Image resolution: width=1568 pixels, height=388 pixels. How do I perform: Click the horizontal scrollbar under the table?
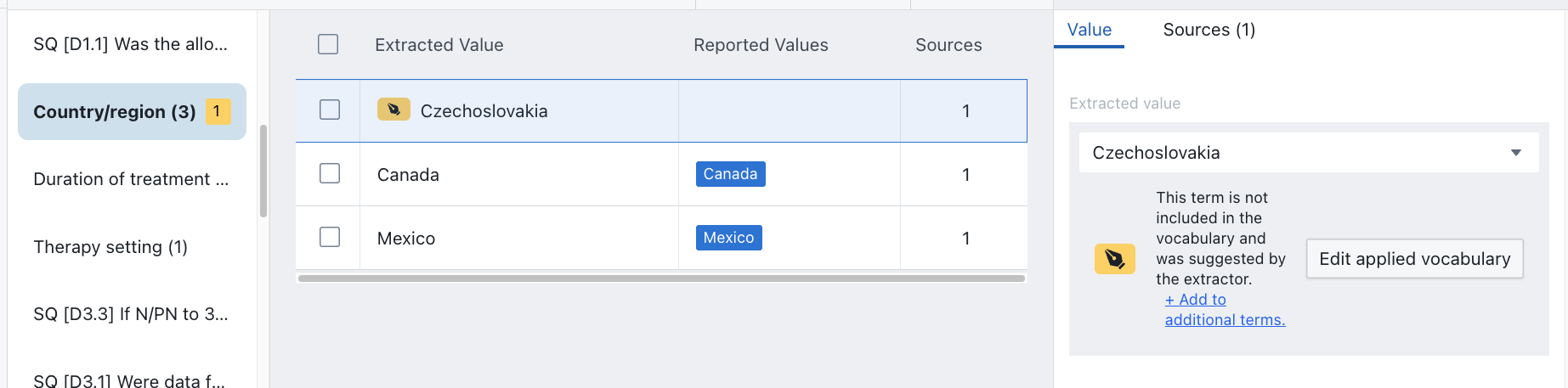click(661, 278)
